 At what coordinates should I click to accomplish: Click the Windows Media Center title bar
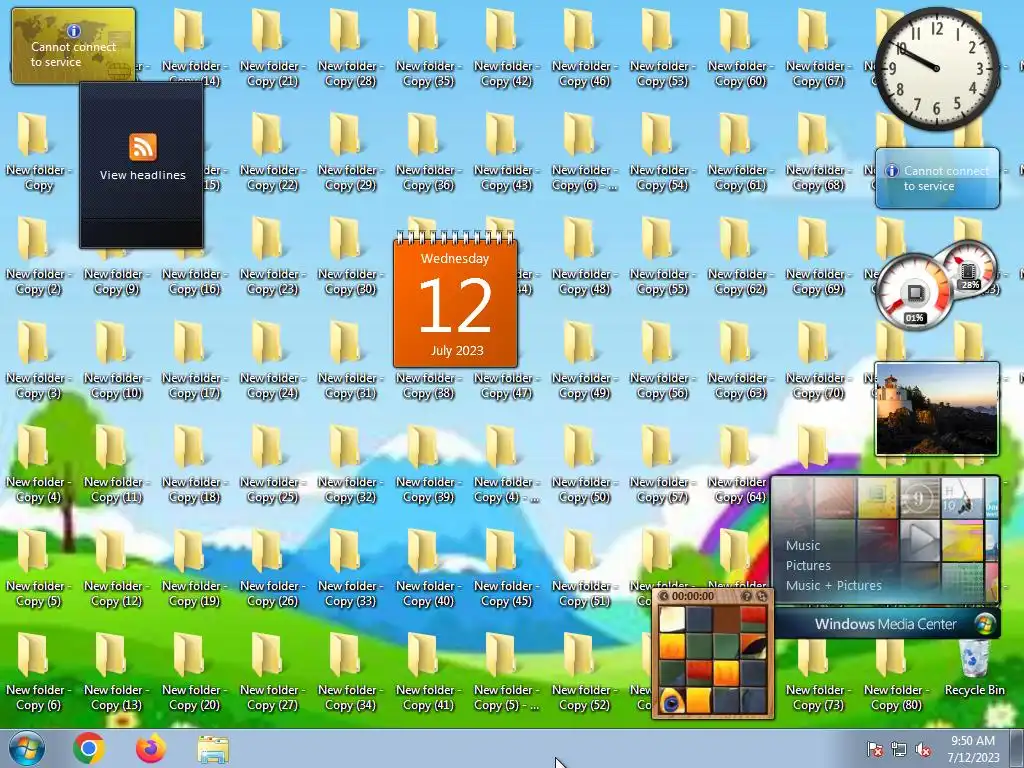click(886, 624)
